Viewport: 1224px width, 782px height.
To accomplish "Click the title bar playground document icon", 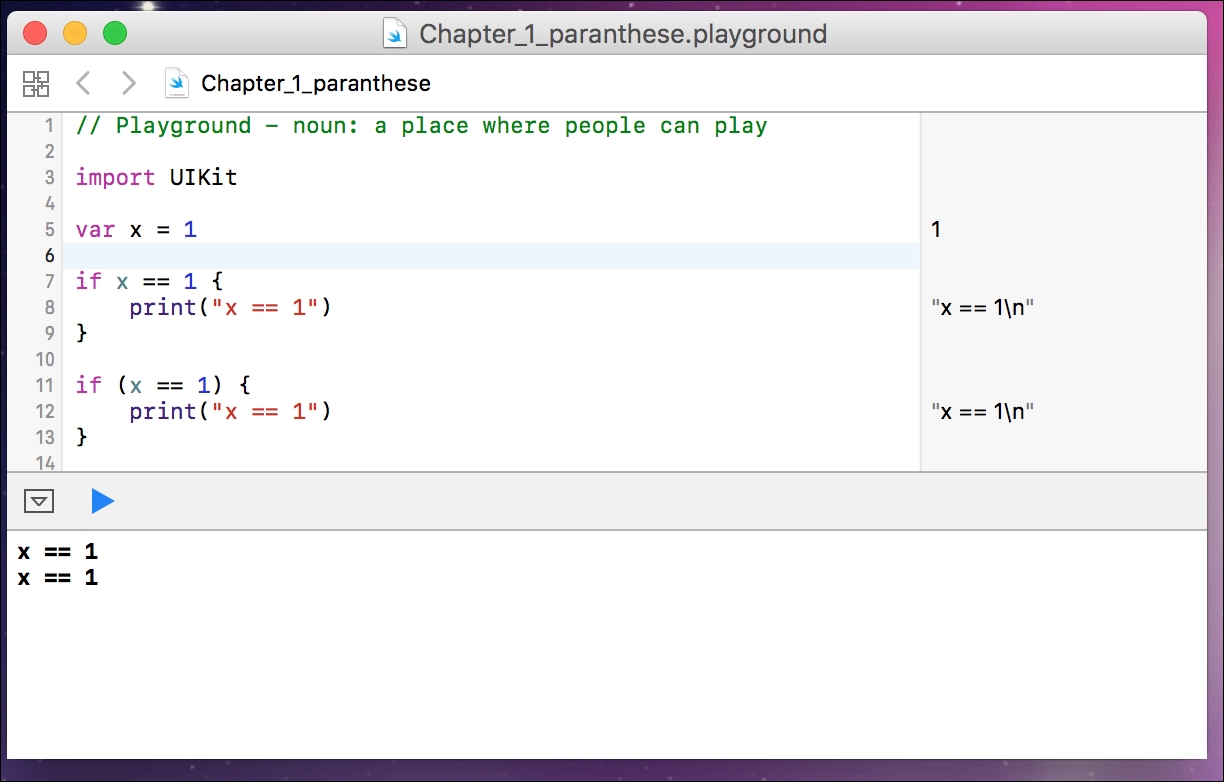I will (396, 34).
